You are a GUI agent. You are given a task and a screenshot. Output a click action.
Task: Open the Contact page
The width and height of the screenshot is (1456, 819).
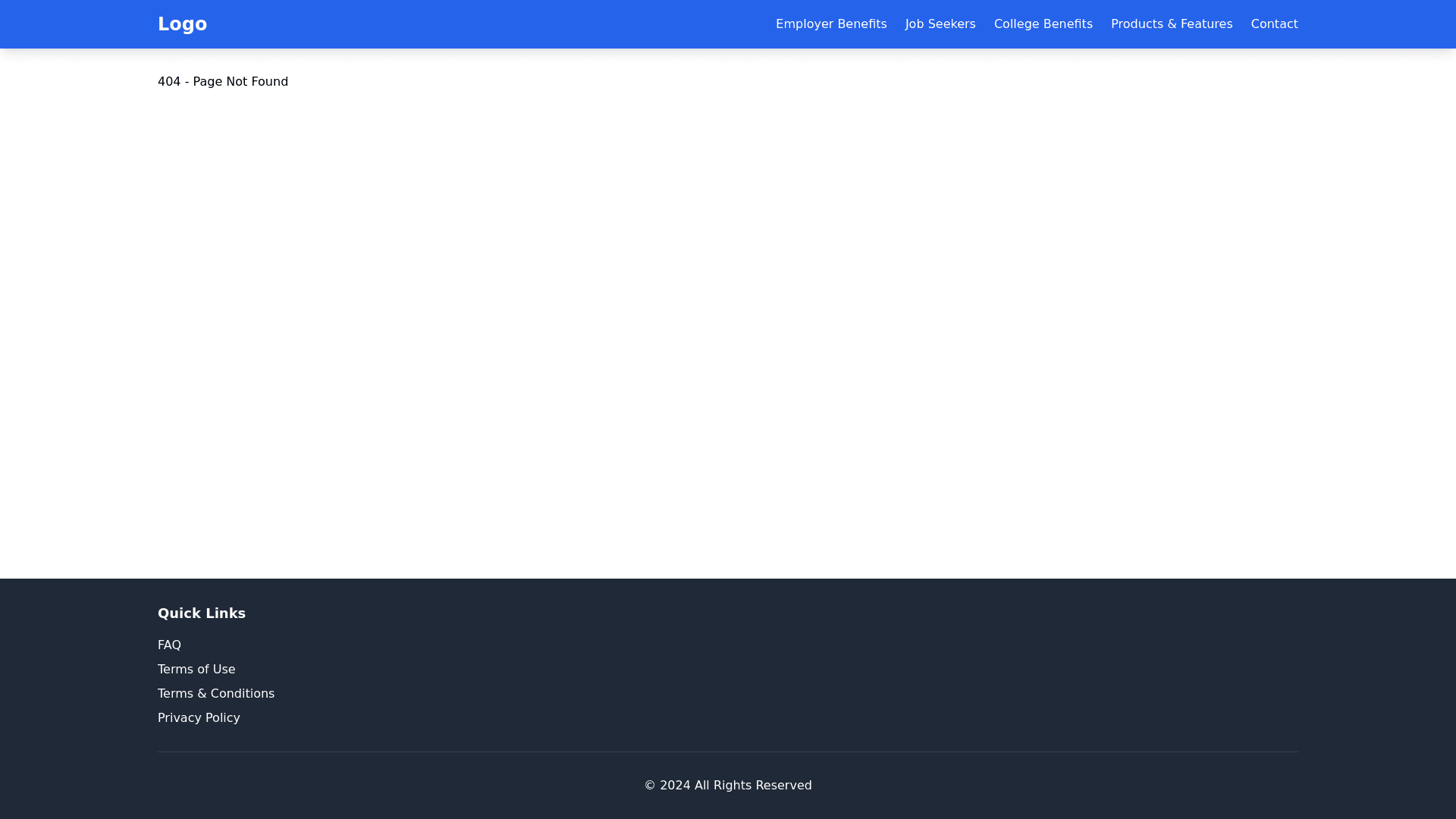coord(1274,24)
